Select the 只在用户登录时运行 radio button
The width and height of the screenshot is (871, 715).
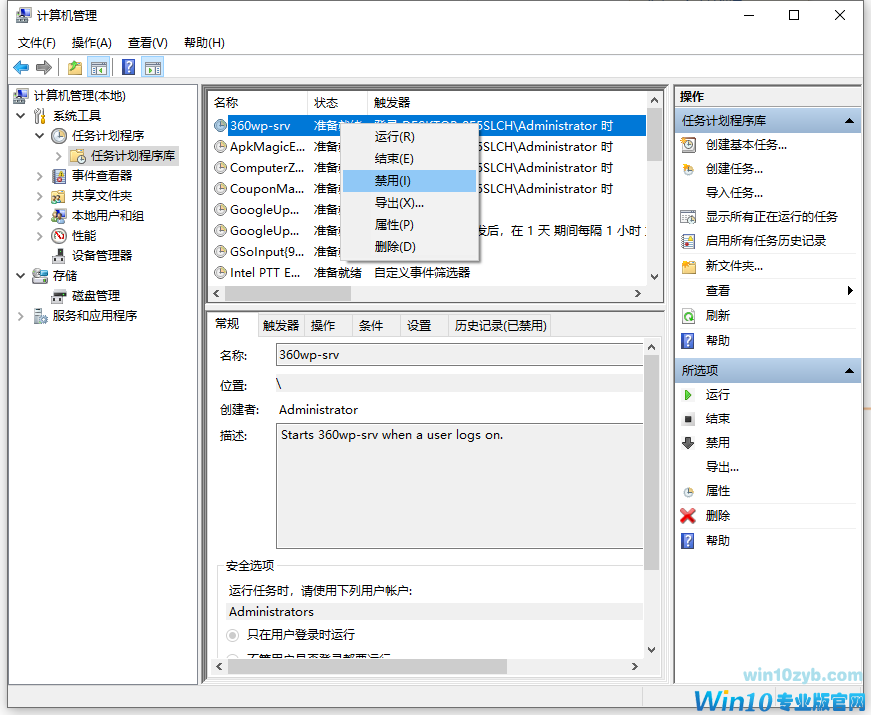tap(231, 632)
